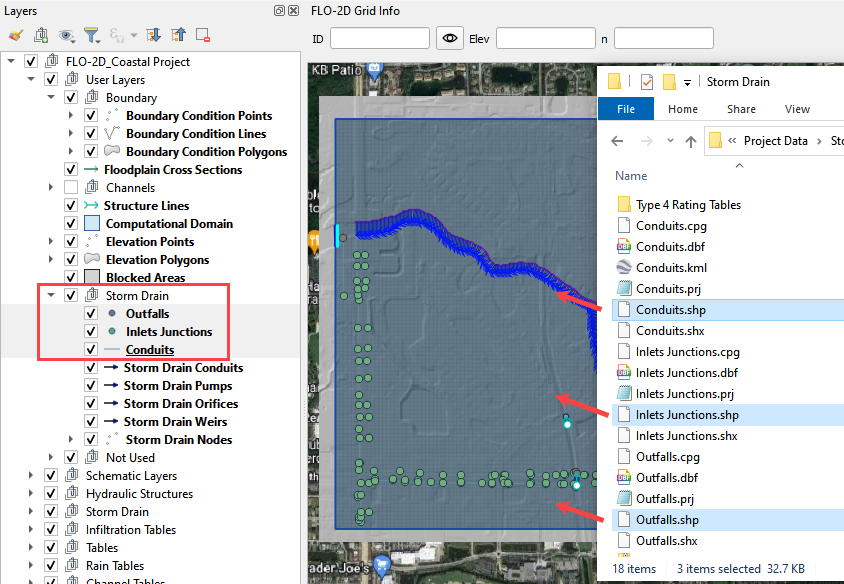Screen dimensions: 844x584
Task: Open the layer styling panel brush icon
Action: (16, 35)
